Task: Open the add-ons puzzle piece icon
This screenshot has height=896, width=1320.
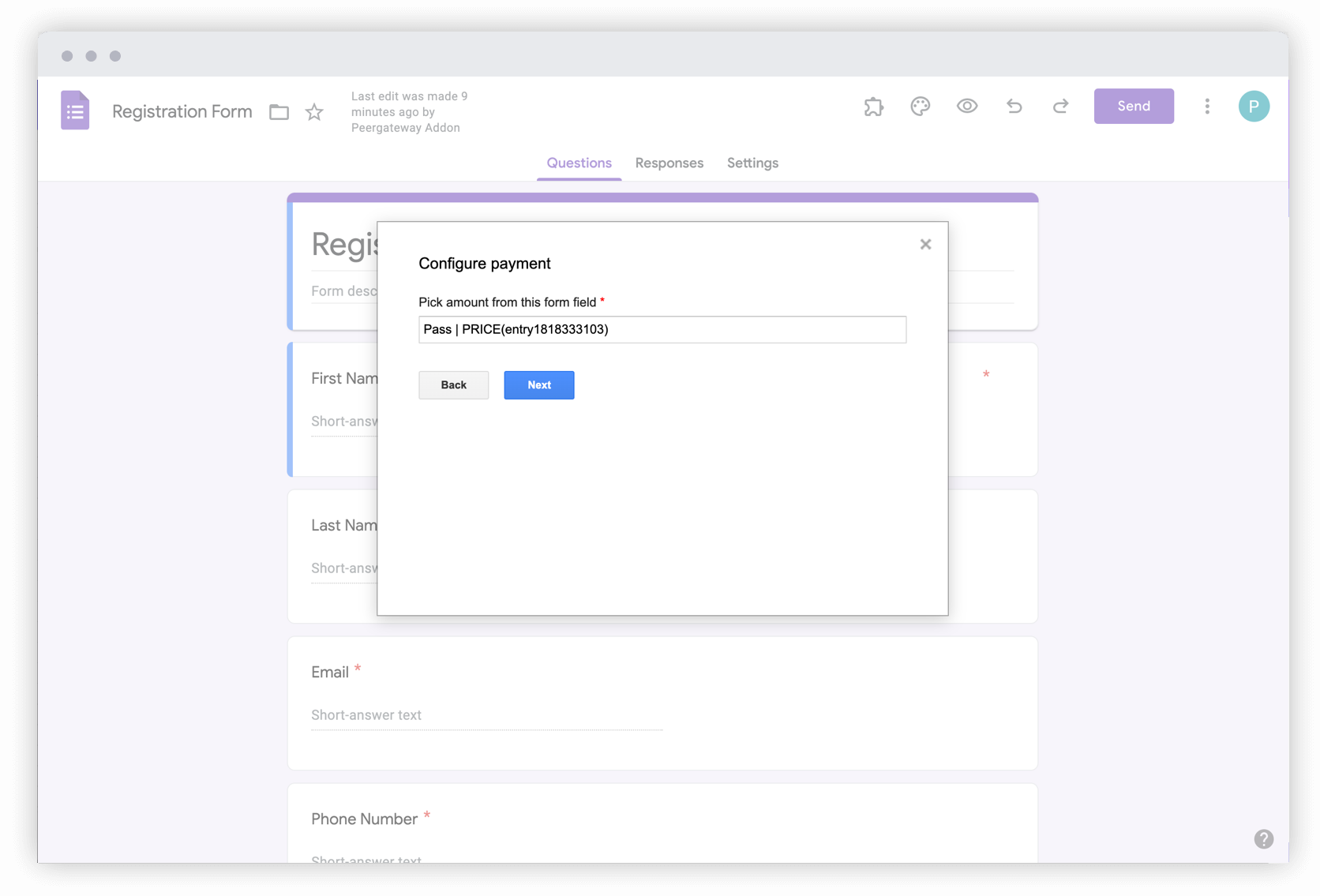Action: [873, 106]
